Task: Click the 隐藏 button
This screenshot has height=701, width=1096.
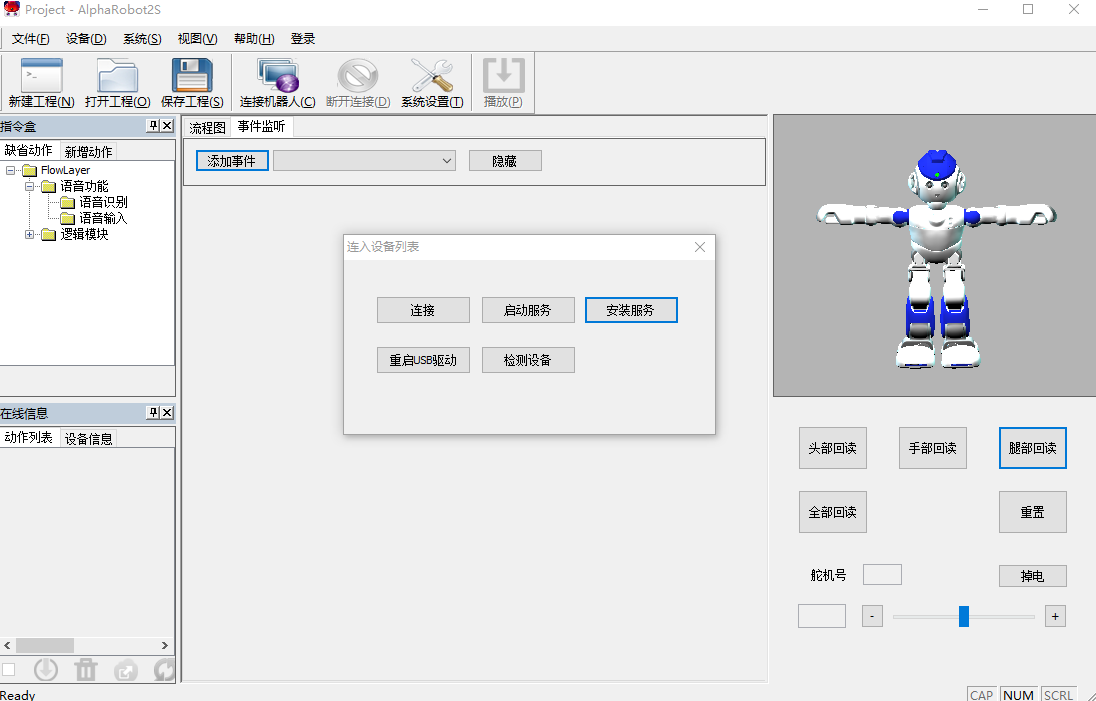Action: pyautogui.click(x=505, y=161)
